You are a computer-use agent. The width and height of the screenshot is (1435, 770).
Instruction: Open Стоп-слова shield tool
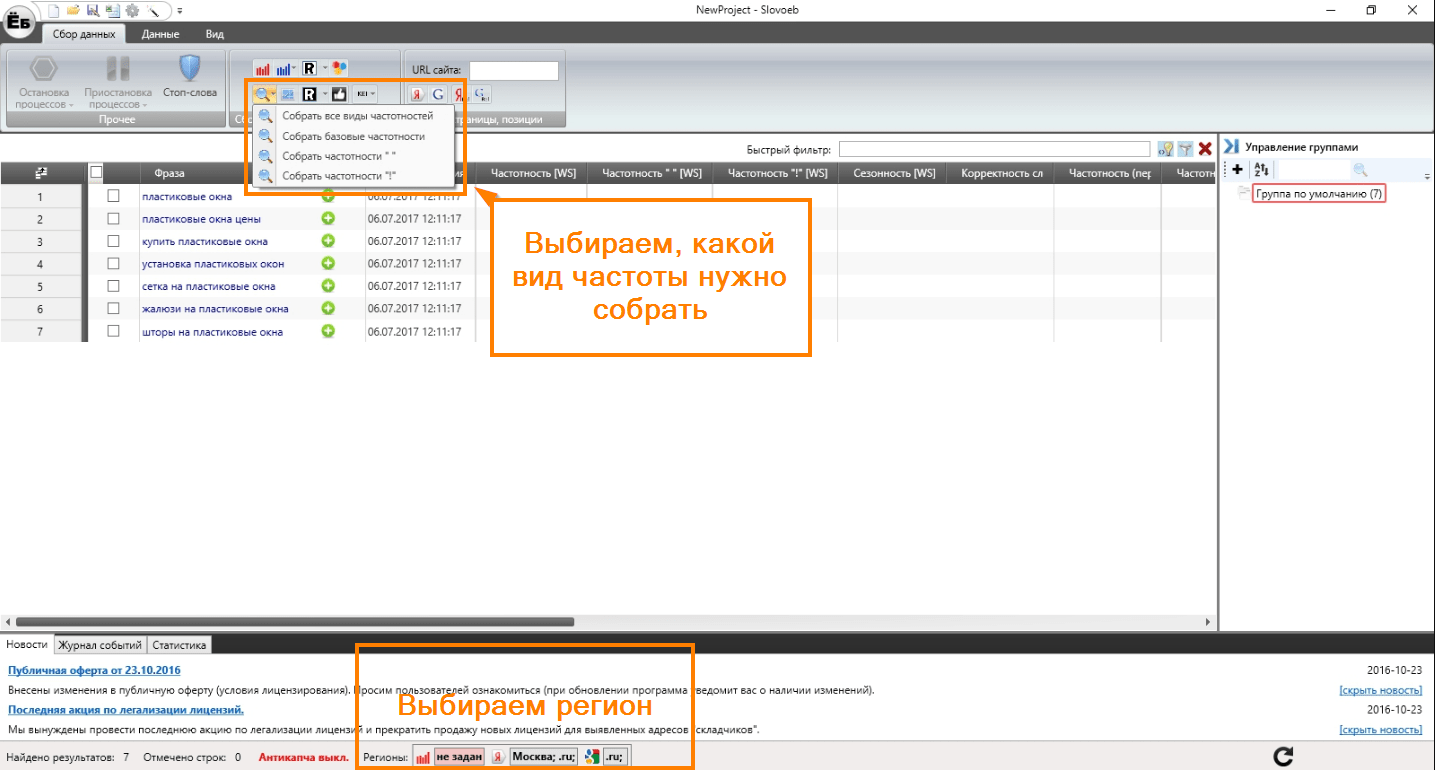click(190, 77)
